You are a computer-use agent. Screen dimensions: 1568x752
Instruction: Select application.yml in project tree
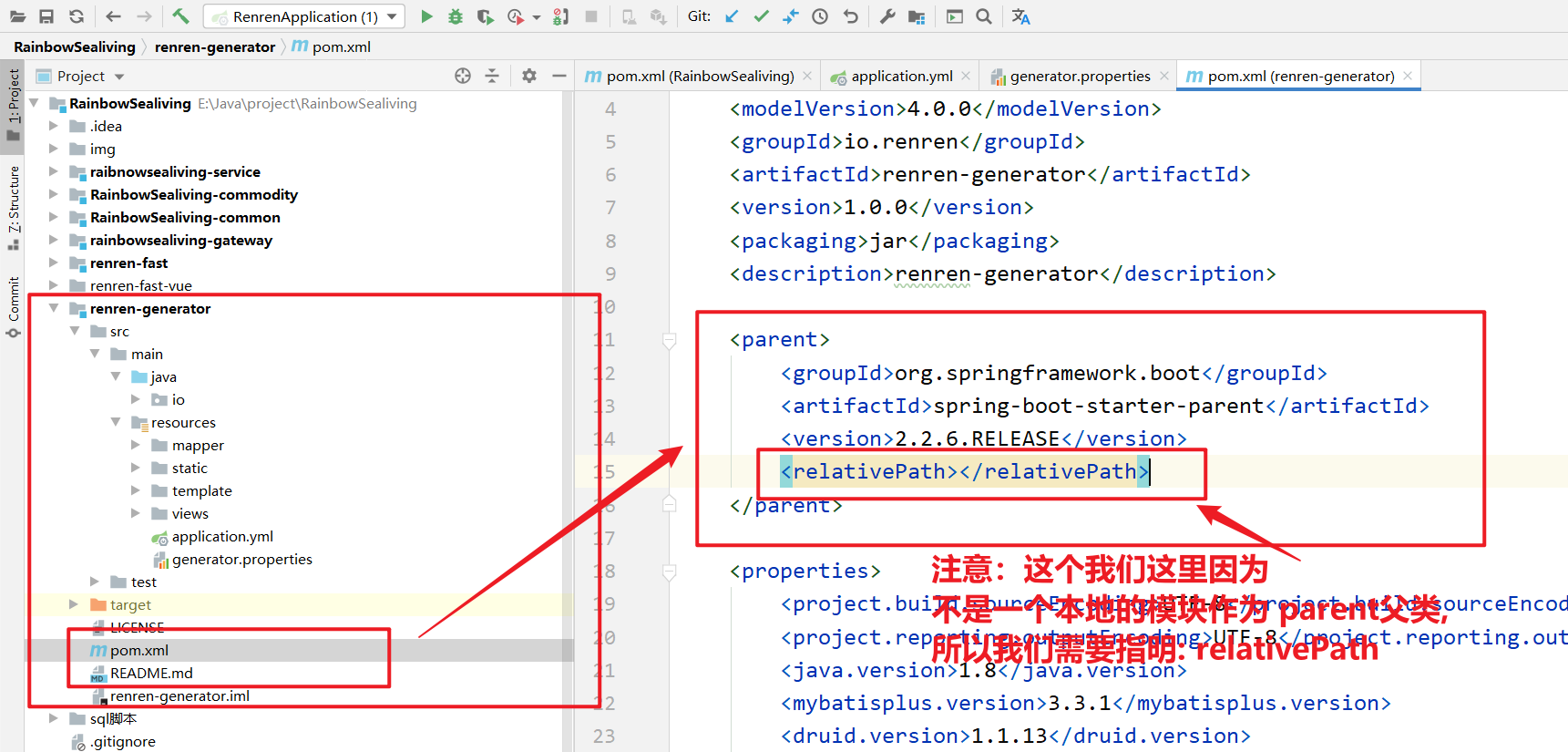click(222, 536)
